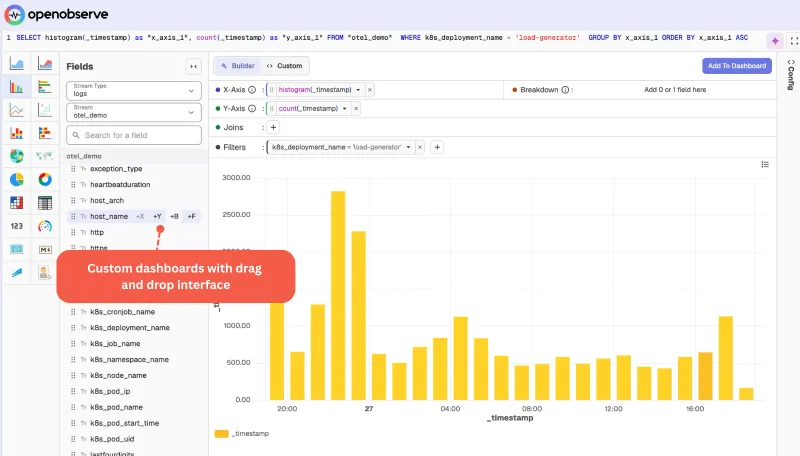This screenshot has height=456, width=800.
Task: Add a new join with plus
Action: pos(273,128)
